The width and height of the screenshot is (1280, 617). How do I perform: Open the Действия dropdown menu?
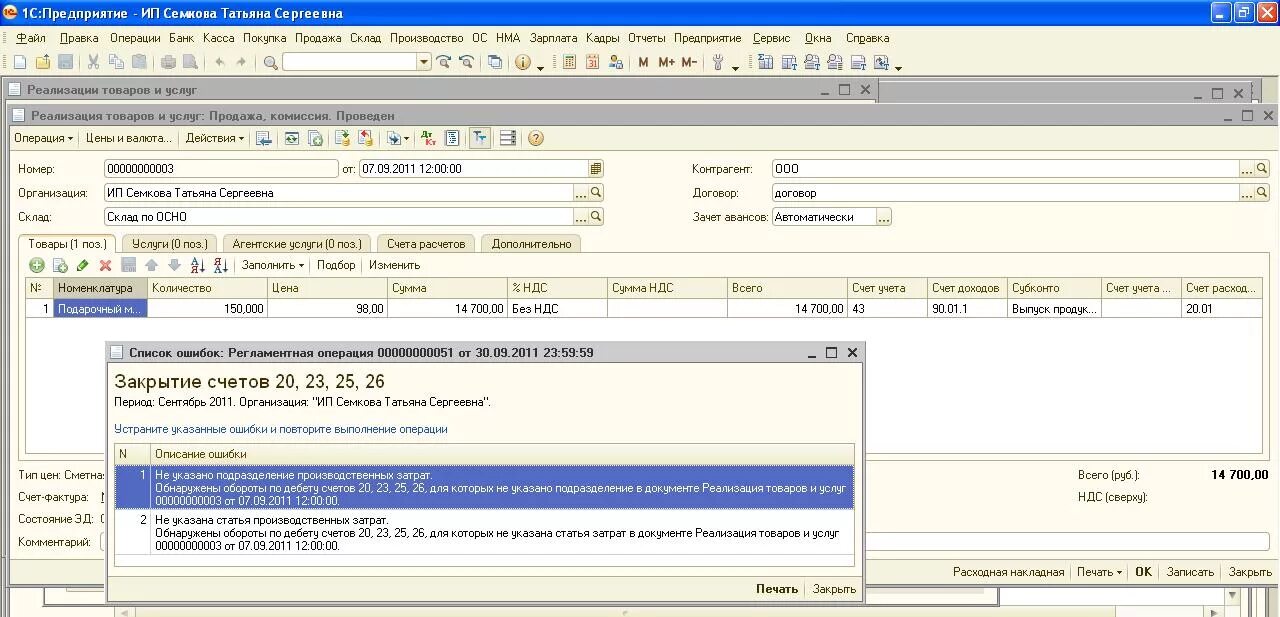pos(215,138)
